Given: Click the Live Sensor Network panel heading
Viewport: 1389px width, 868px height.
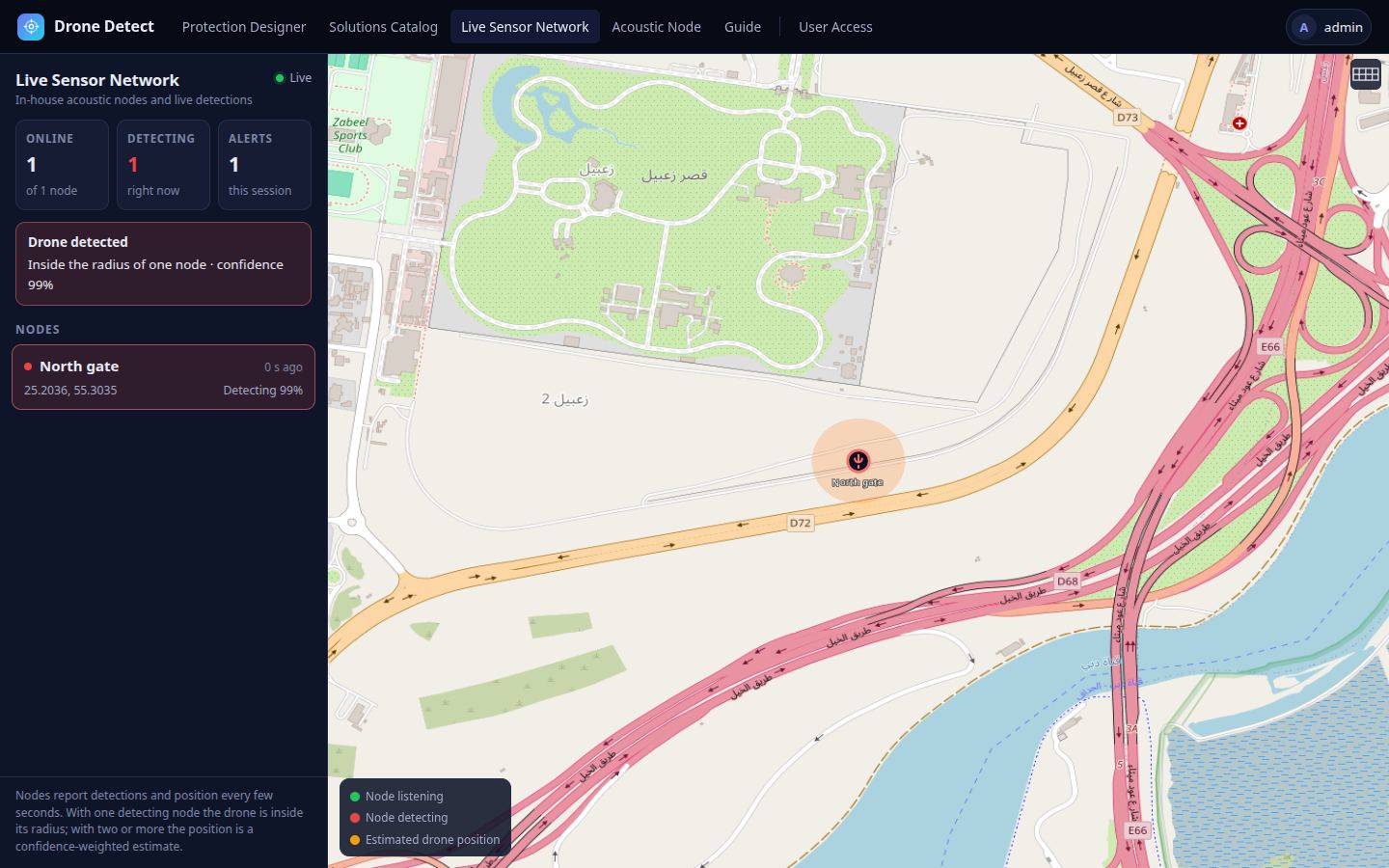Looking at the screenshot, I should click(97, 80).
